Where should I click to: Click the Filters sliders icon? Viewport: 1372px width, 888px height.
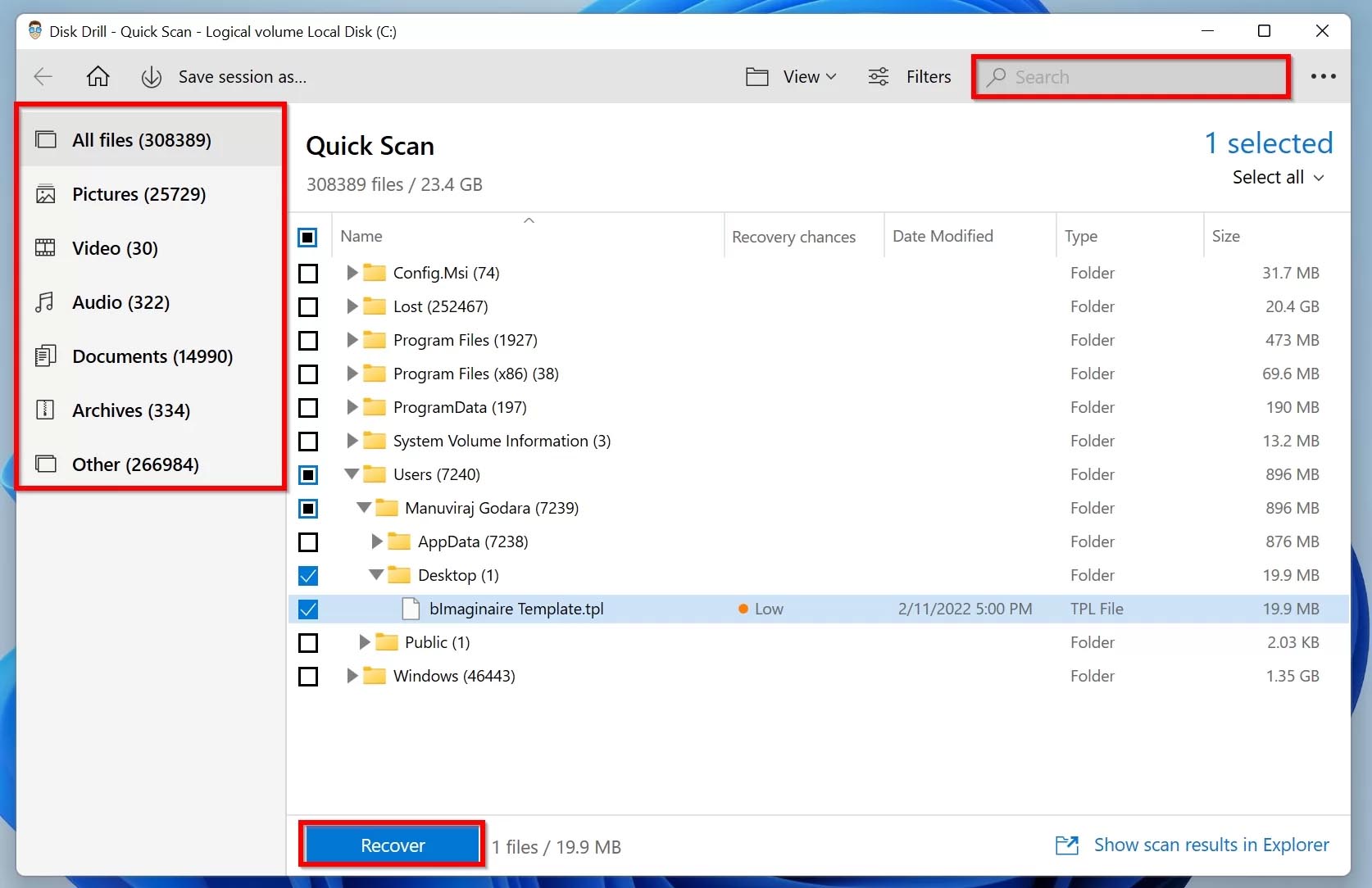point(879,77)
